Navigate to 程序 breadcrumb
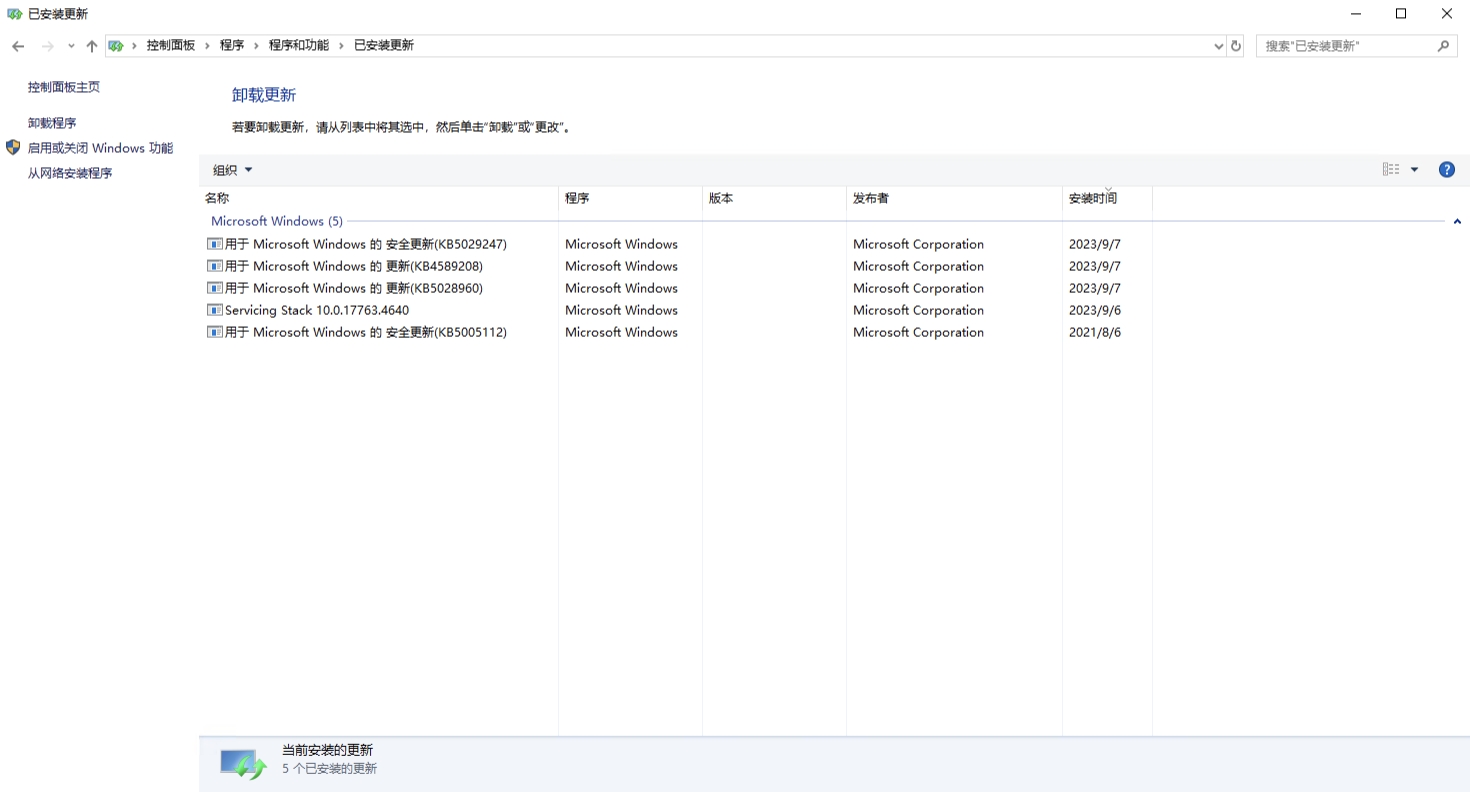Viewport: 1470px width, 792px height. (x=232, y=45)
